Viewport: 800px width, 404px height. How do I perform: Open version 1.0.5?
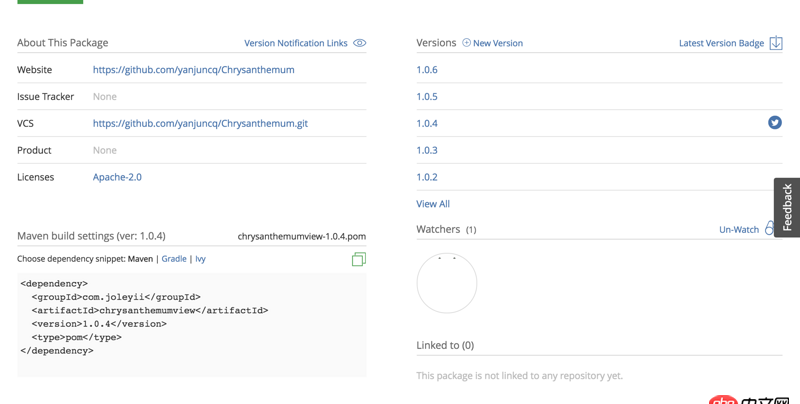tap(427, 97)
